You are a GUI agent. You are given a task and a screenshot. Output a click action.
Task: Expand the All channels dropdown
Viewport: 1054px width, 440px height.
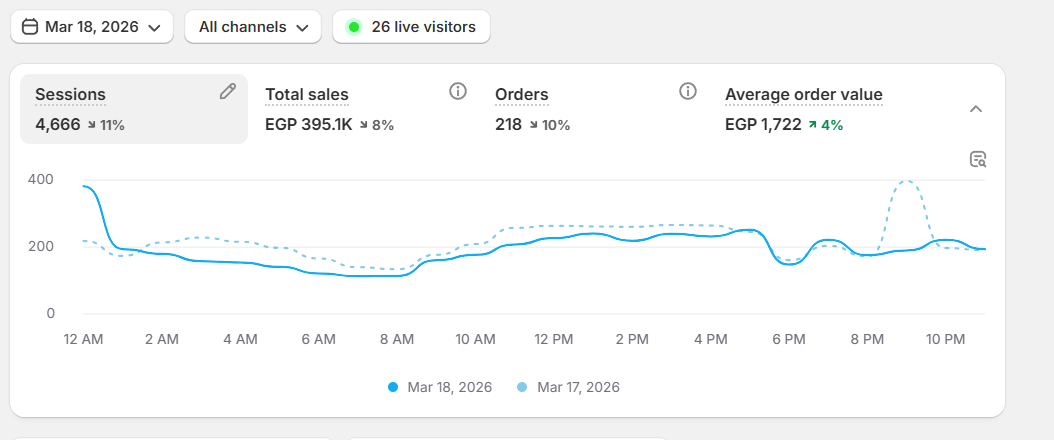(252, 27)
